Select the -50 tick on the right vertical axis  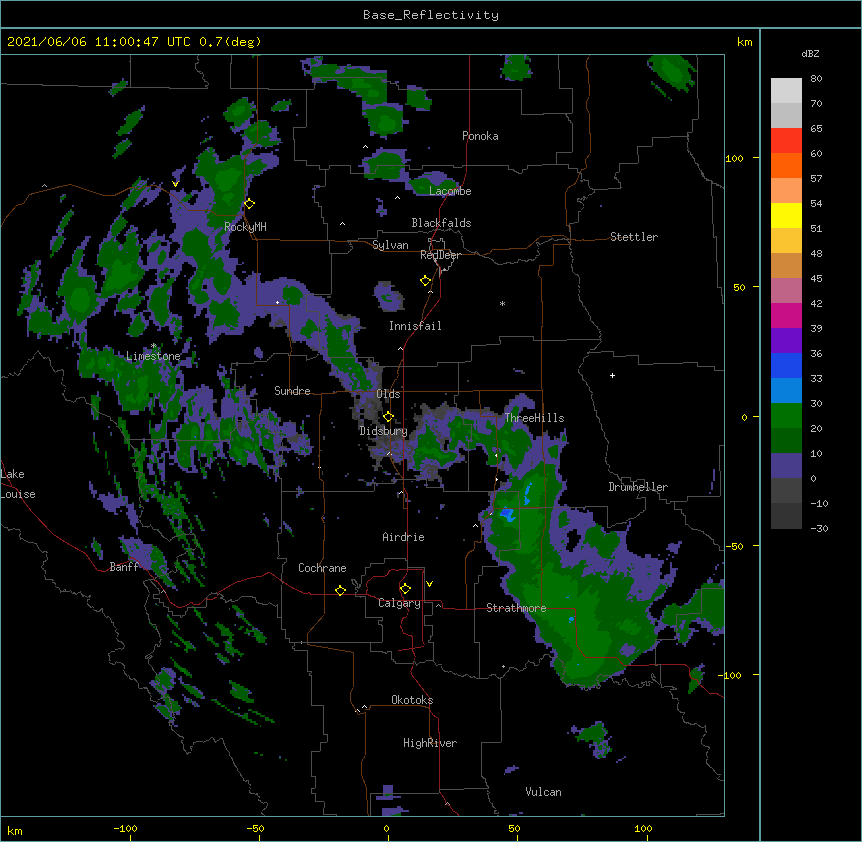pos(734,546)
